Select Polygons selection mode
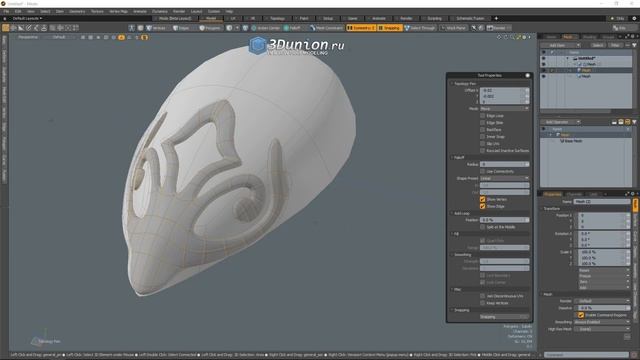The width and height of the screenshot is (640, 360). 210,28
